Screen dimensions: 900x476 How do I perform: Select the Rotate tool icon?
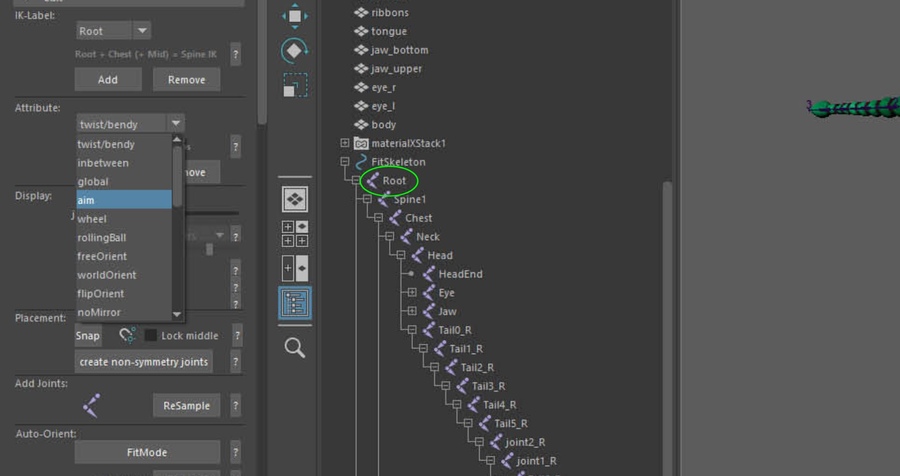[295, 50]
